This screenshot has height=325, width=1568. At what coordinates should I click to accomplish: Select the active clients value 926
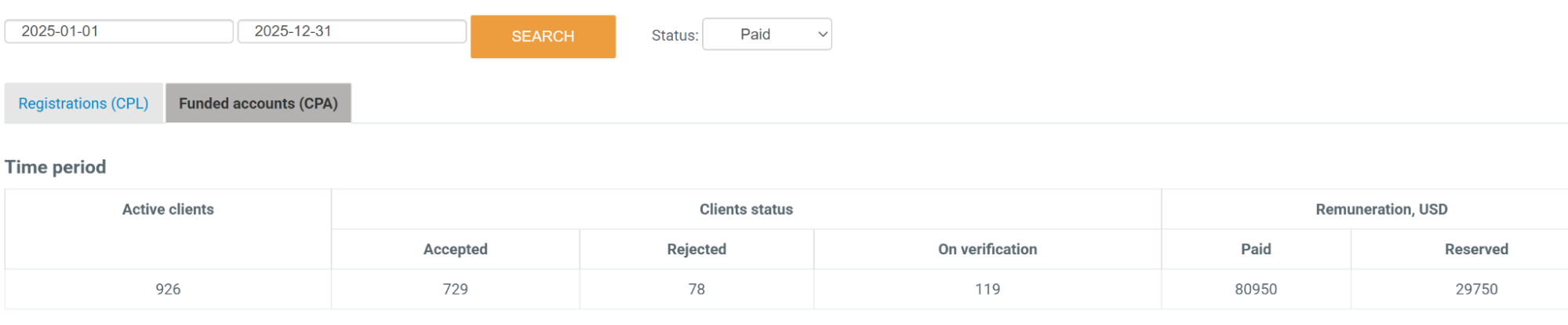(168, 290)
